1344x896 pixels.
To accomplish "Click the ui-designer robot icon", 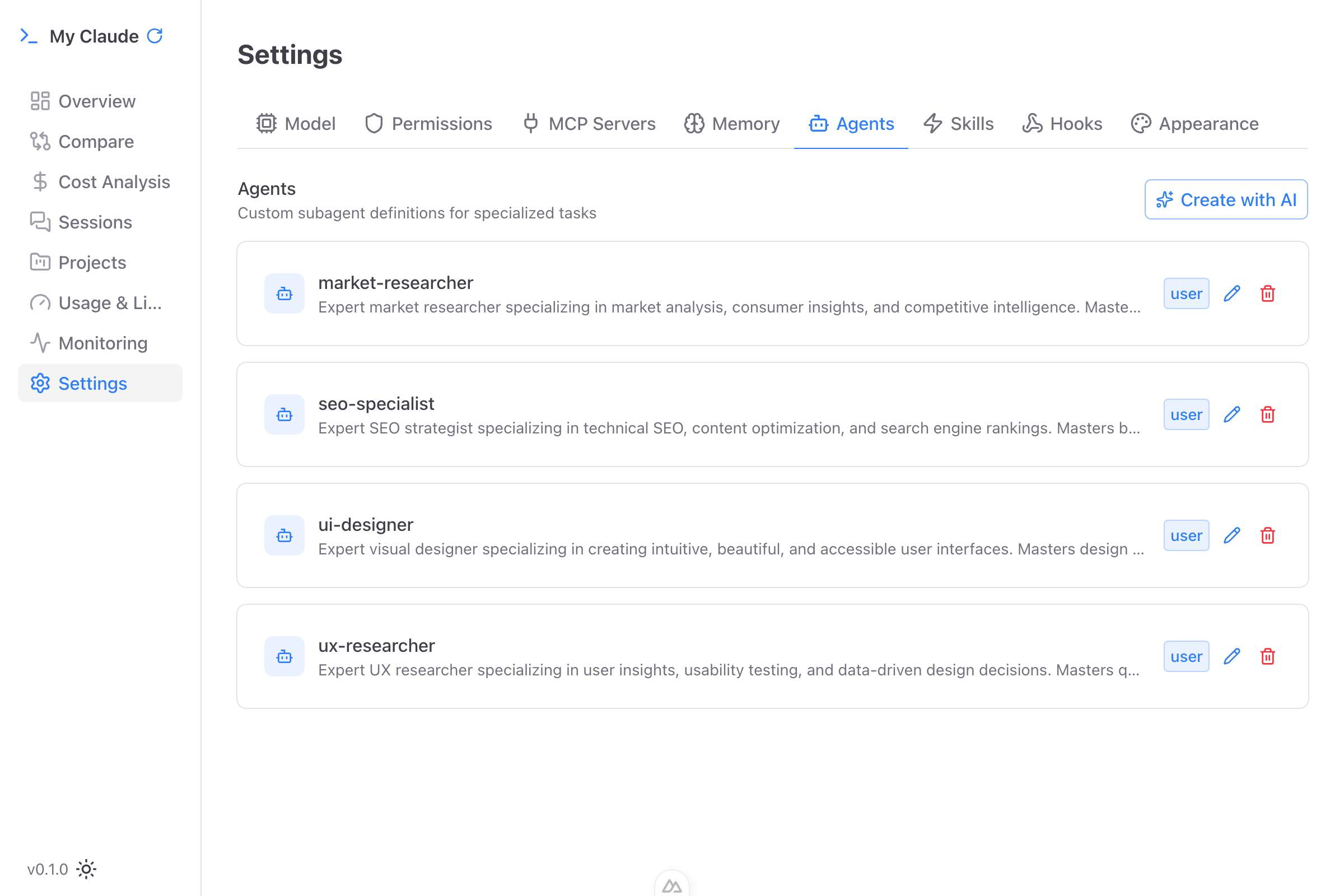I will tap(284, 535).
